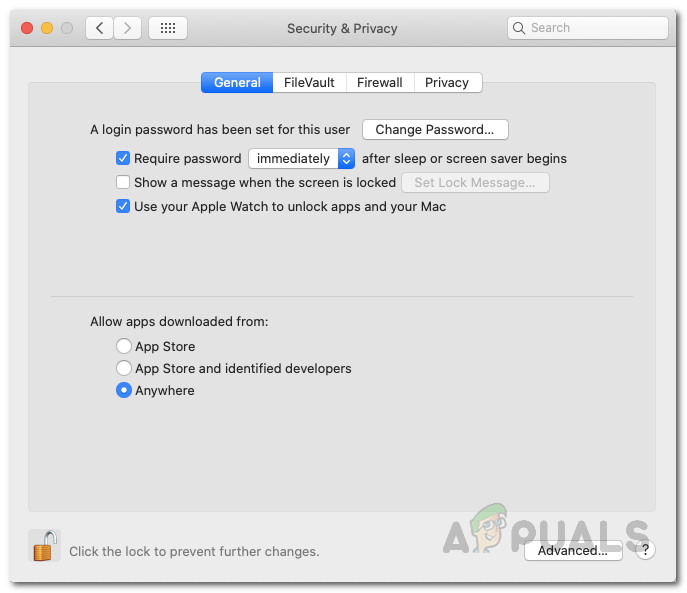
Task: Click the magnifying glass search icon
Action: tap(519, 28)
